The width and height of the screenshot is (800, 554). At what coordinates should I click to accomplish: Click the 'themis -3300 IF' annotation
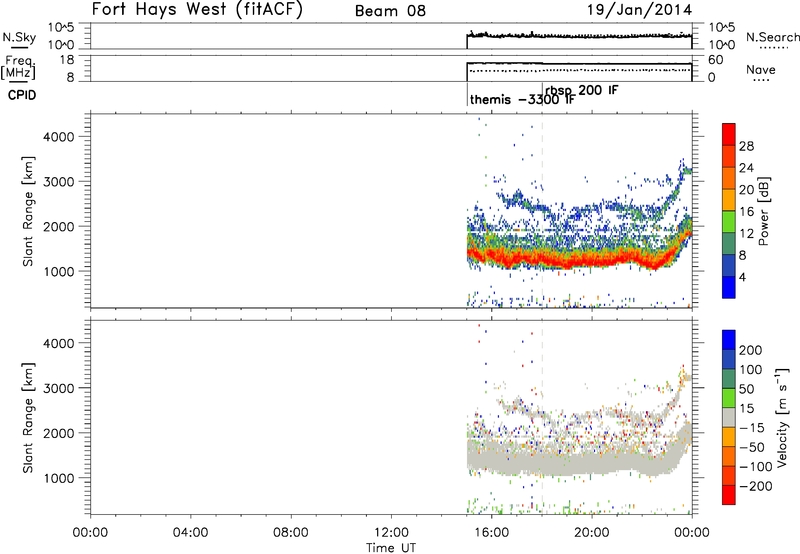click(522, 99)
